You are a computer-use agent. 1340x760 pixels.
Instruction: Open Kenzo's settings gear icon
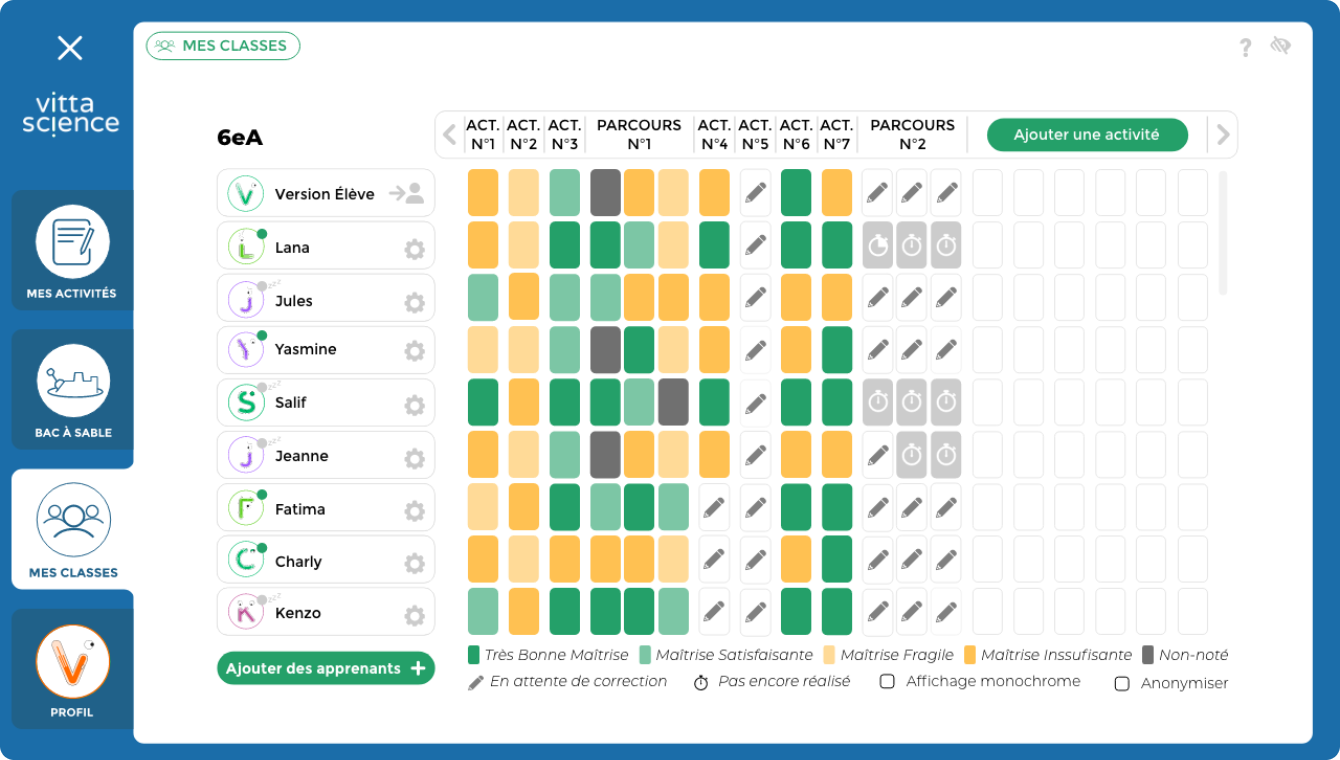pos(413,612)
